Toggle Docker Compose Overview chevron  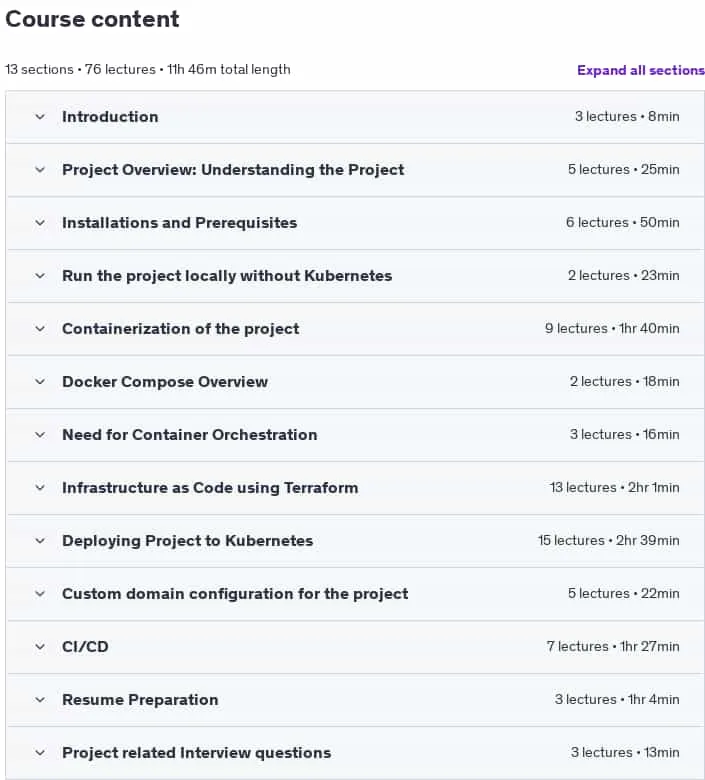point(40,382)
